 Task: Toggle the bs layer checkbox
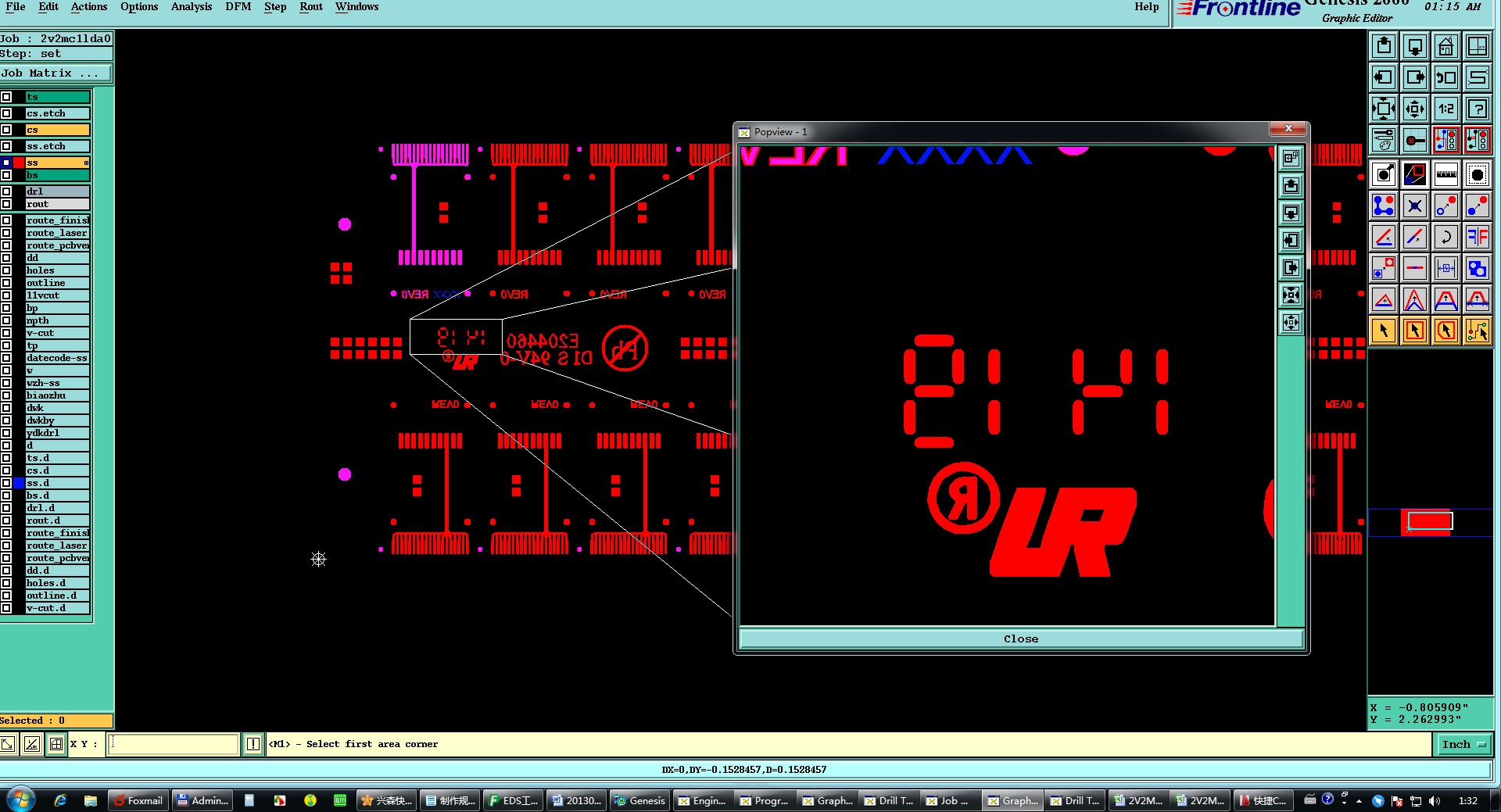click(x=6, y=175)
